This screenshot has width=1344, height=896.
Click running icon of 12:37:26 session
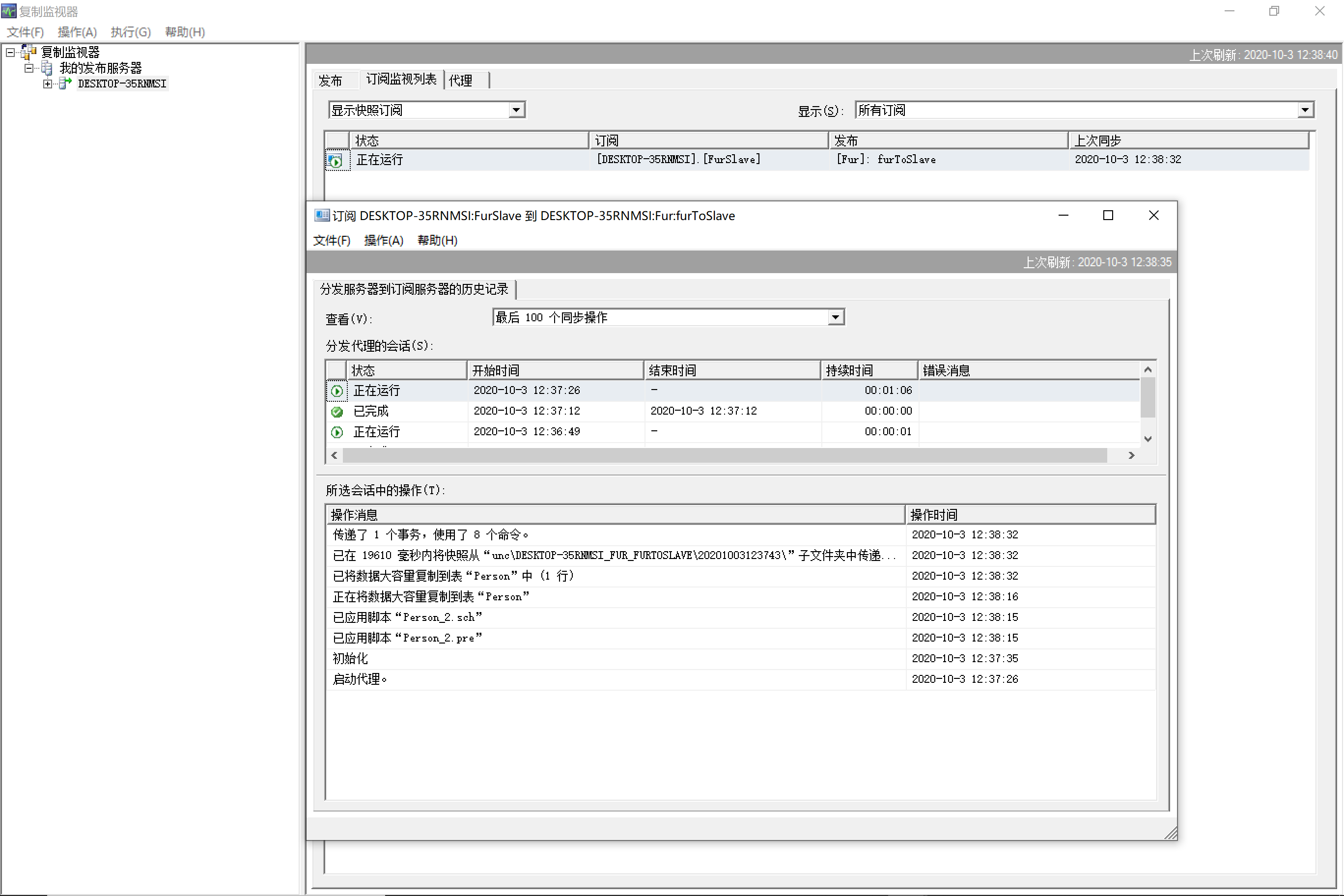[x=337, y=391]
